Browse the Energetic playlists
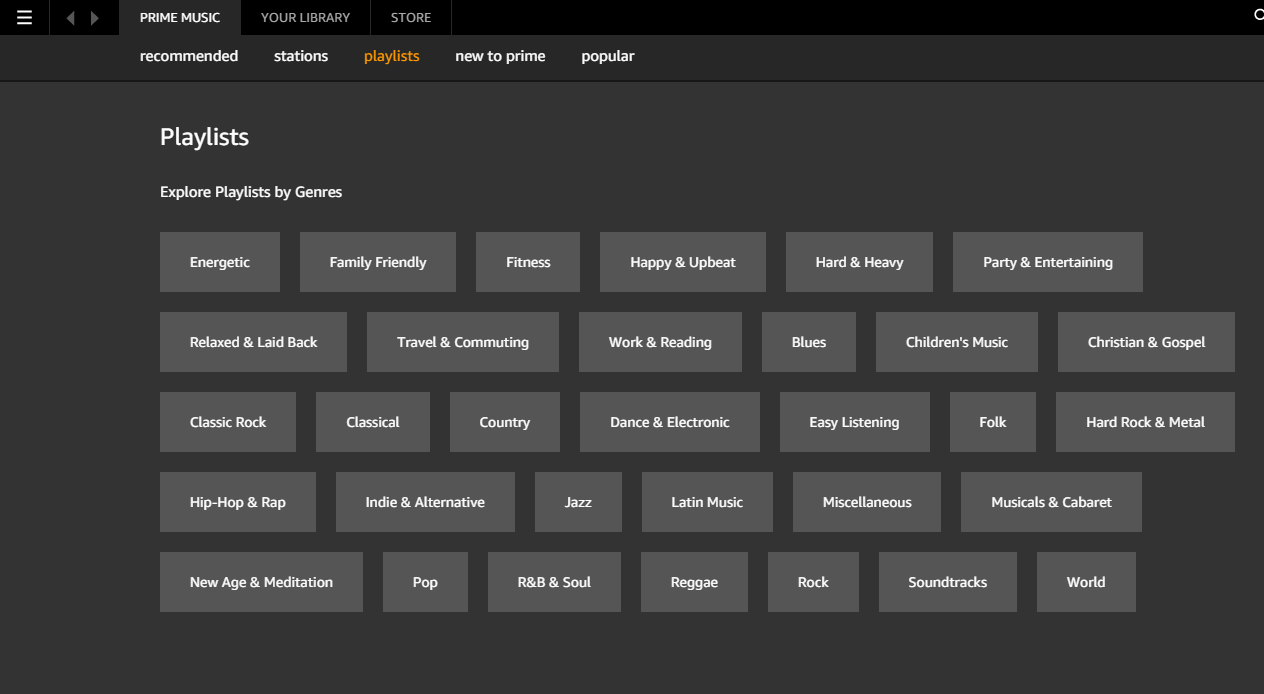Viewport: 1264px width, 694px height. (x=219, y=261)
